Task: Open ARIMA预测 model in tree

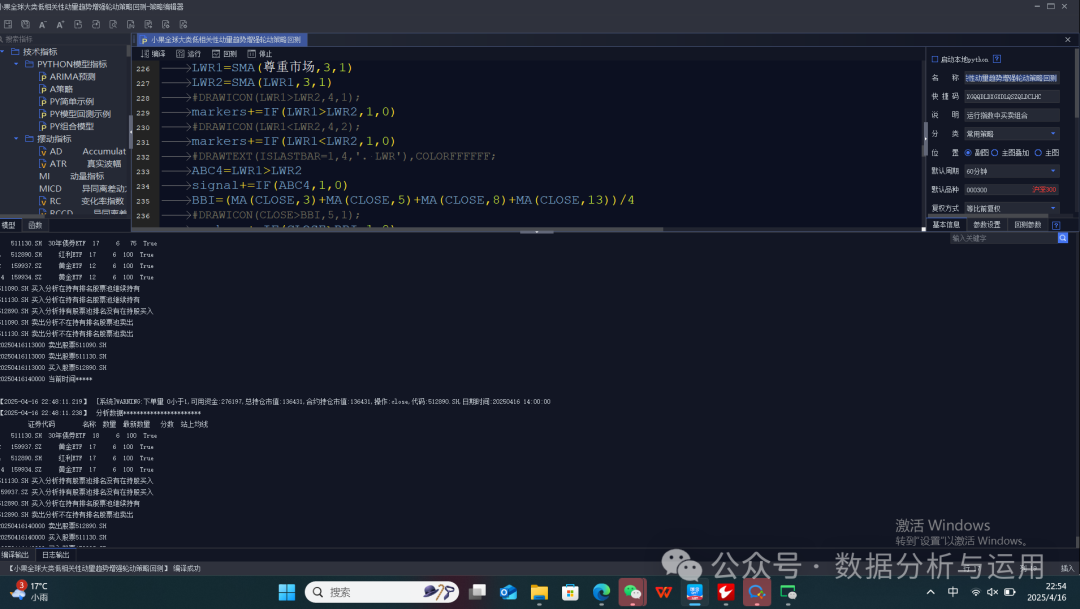Action: click(x=68, y=76)
